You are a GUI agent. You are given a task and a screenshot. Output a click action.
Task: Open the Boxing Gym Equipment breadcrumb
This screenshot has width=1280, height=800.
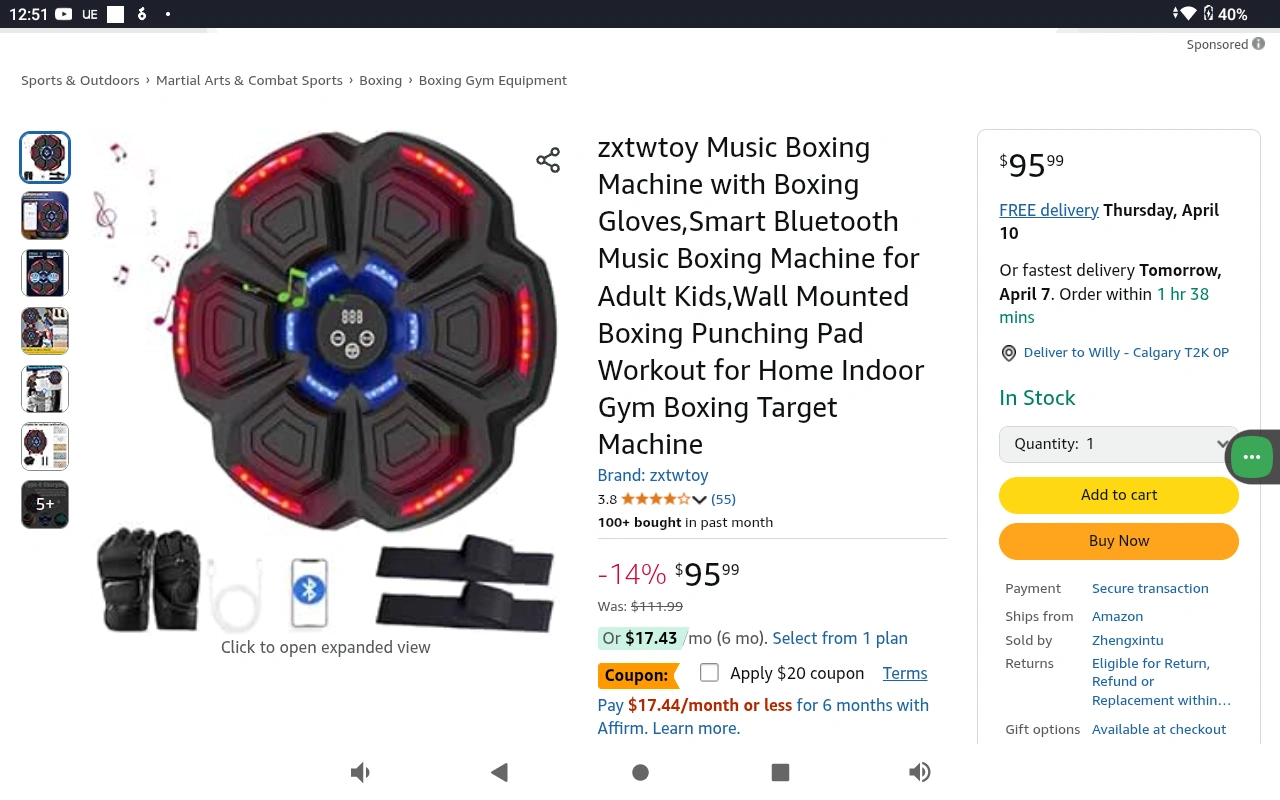492,80
